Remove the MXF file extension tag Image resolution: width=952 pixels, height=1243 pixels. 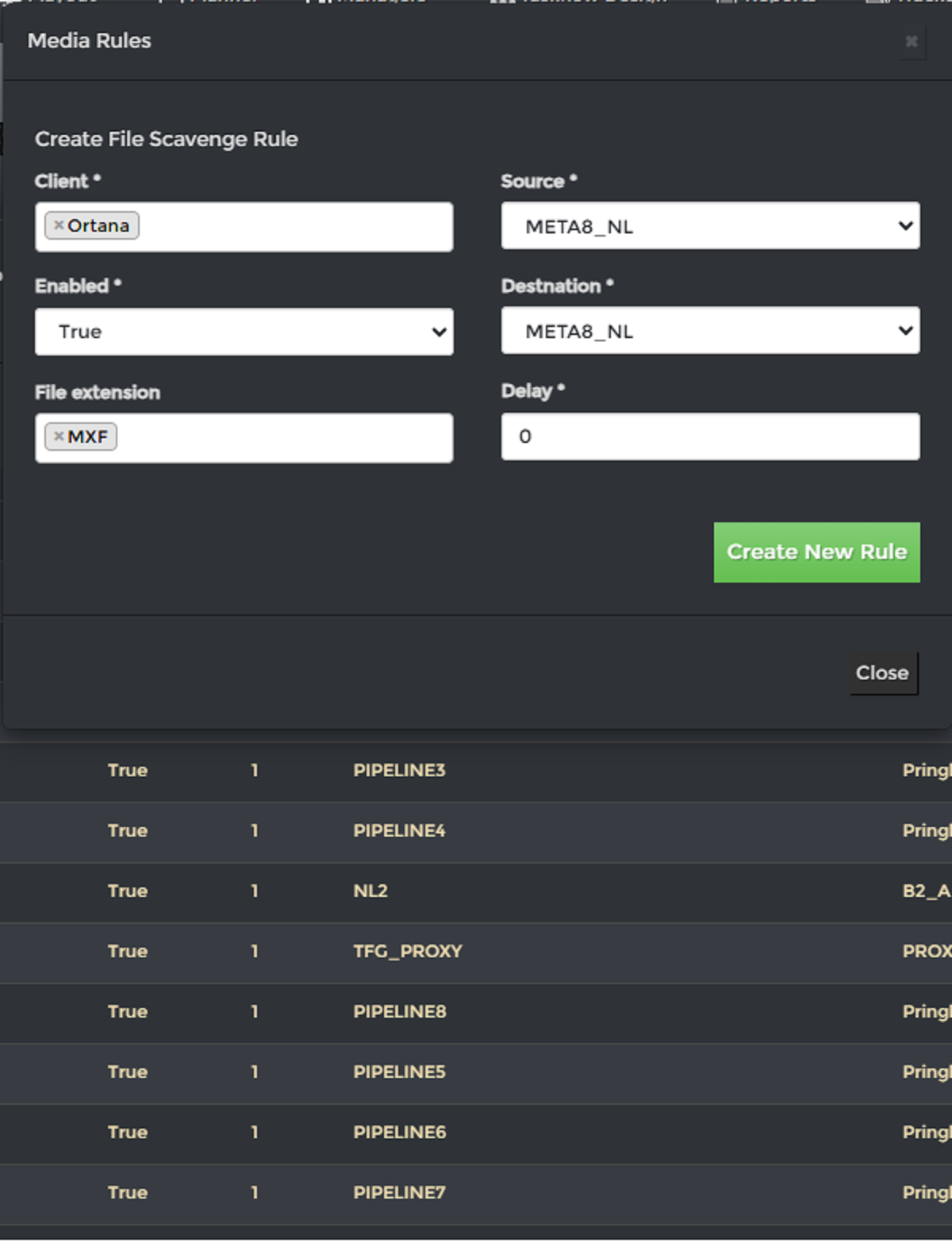coord(58,437)
